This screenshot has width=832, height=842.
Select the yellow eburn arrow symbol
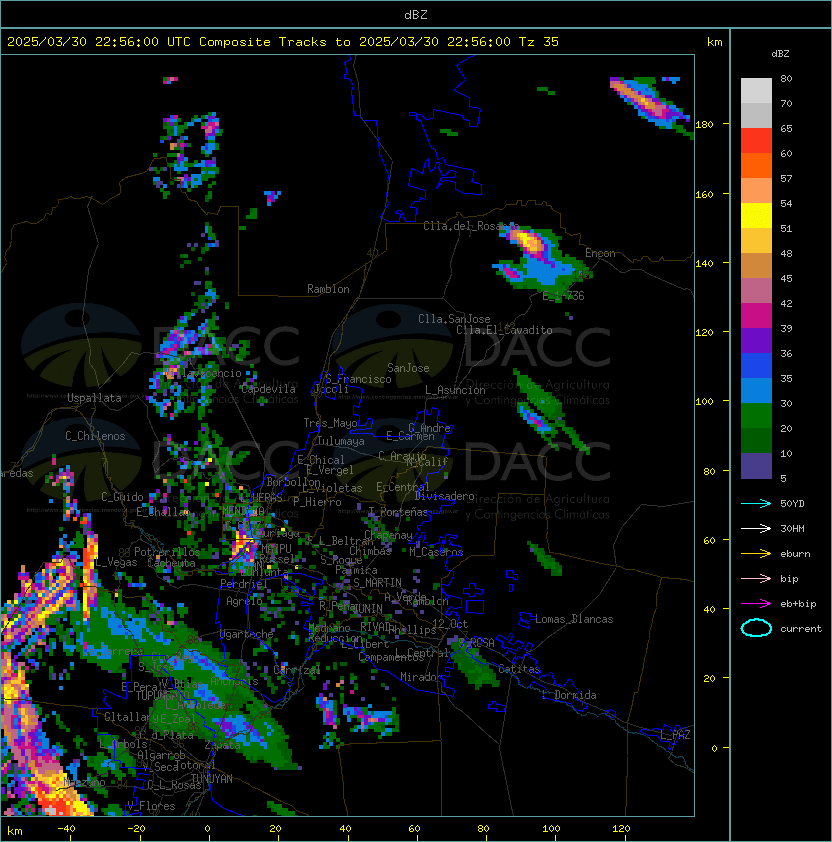[756, 553]
